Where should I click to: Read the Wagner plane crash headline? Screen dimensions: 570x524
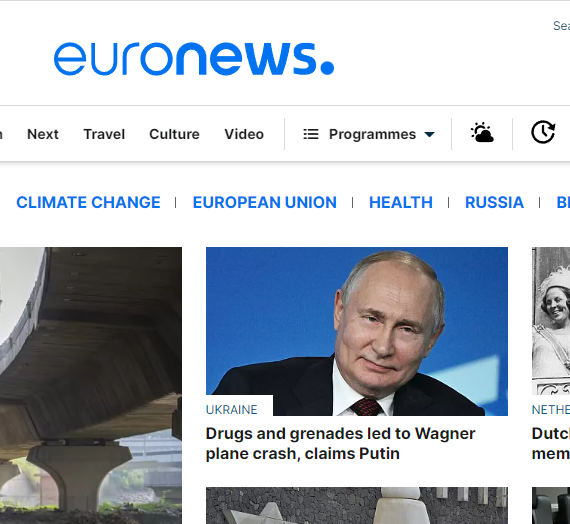click(x=340, y=444)
